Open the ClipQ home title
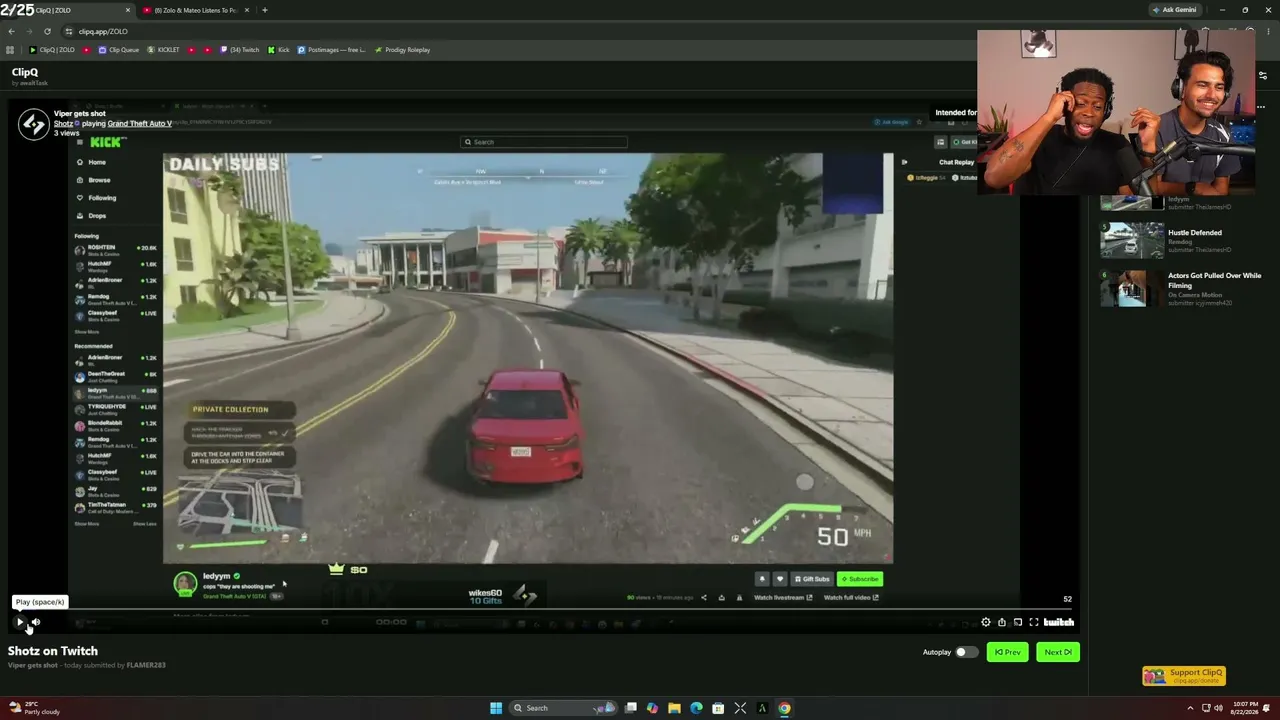Viewport: 1280px width, 720px height. tap(25, 72)
